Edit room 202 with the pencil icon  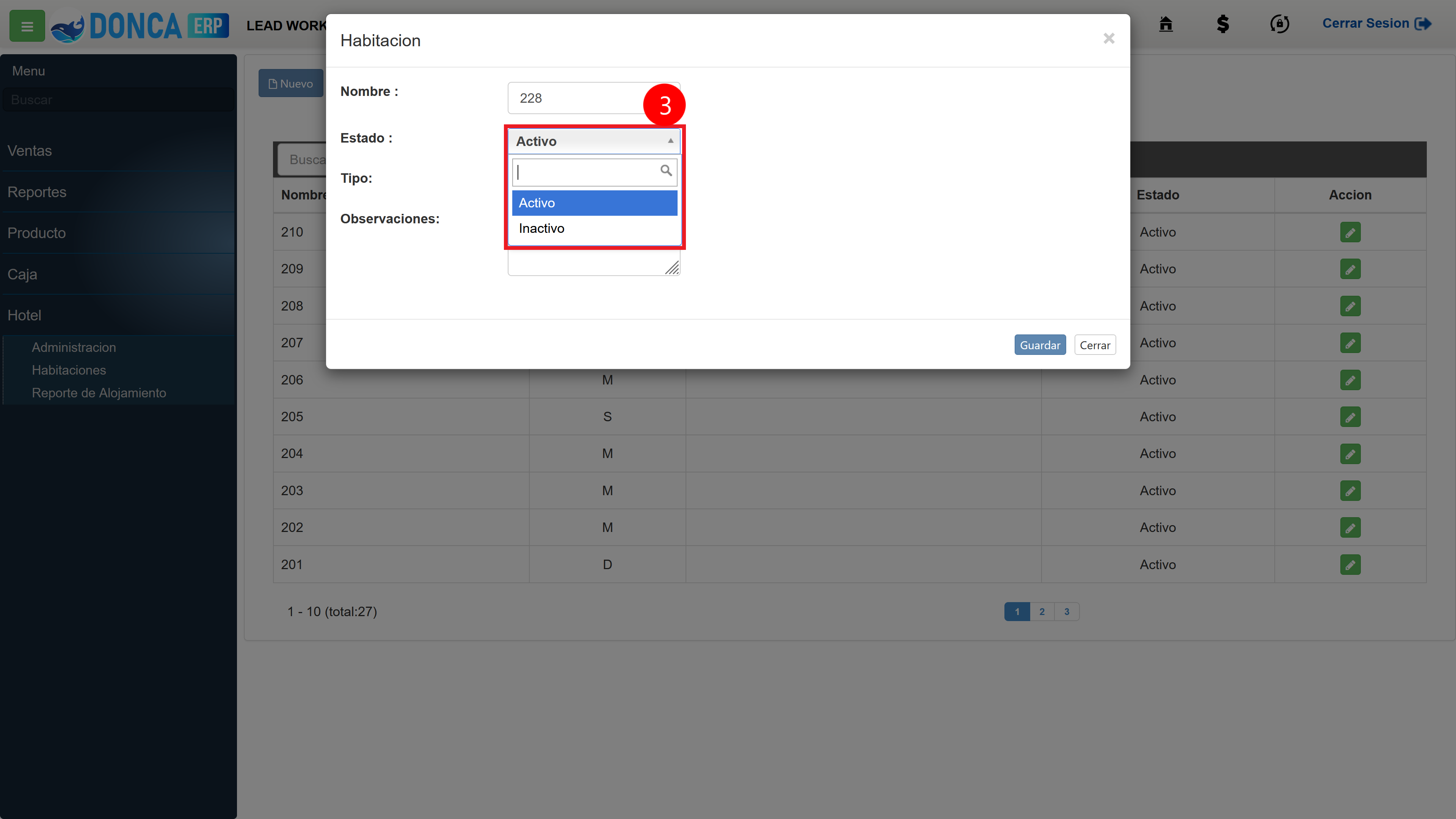pyautogui.click(x=1350, y=528)
